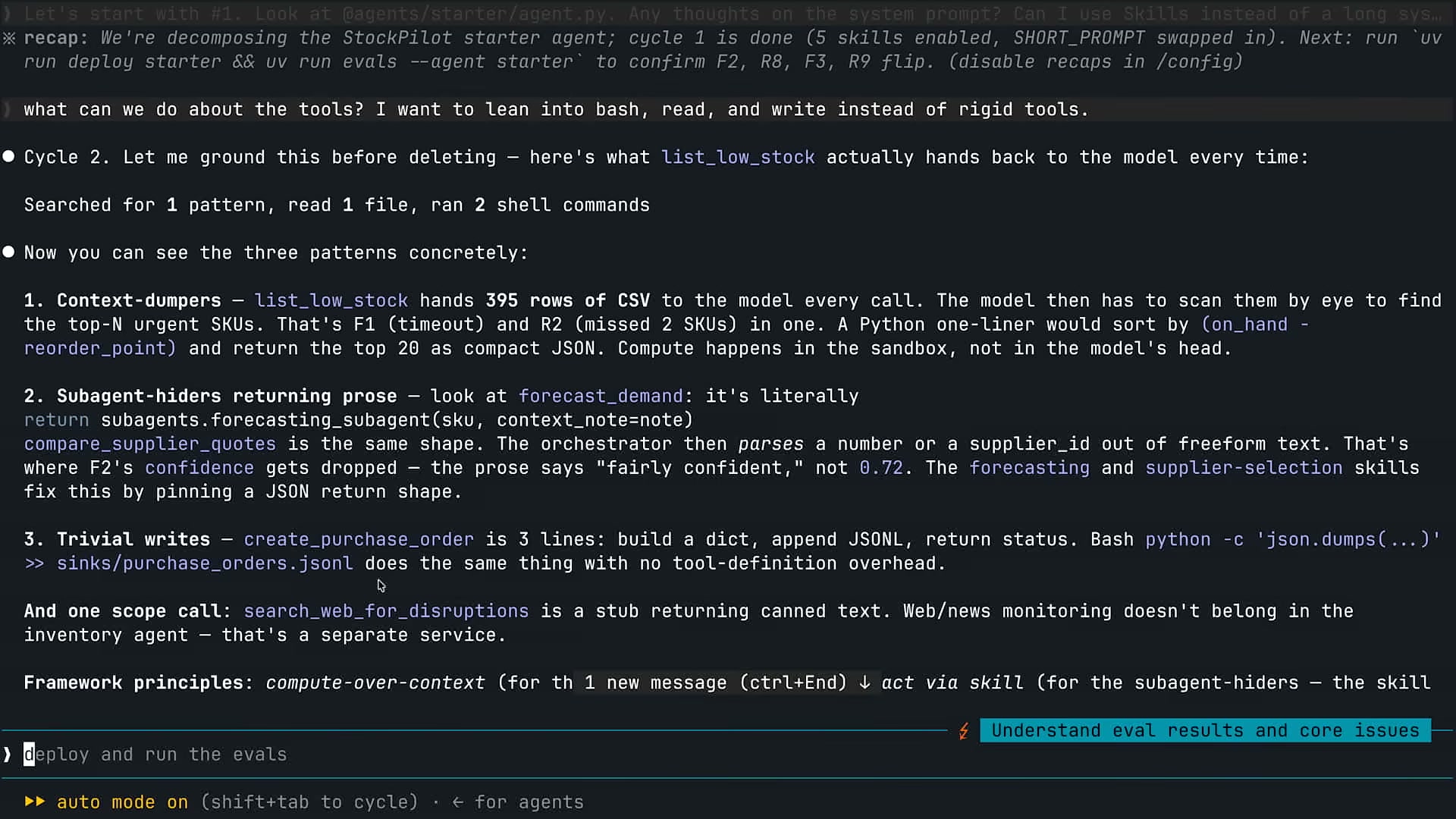Click the auto mode fast-forward icon
Viewport: 1456px width, 819px height.
pos(35,802)
